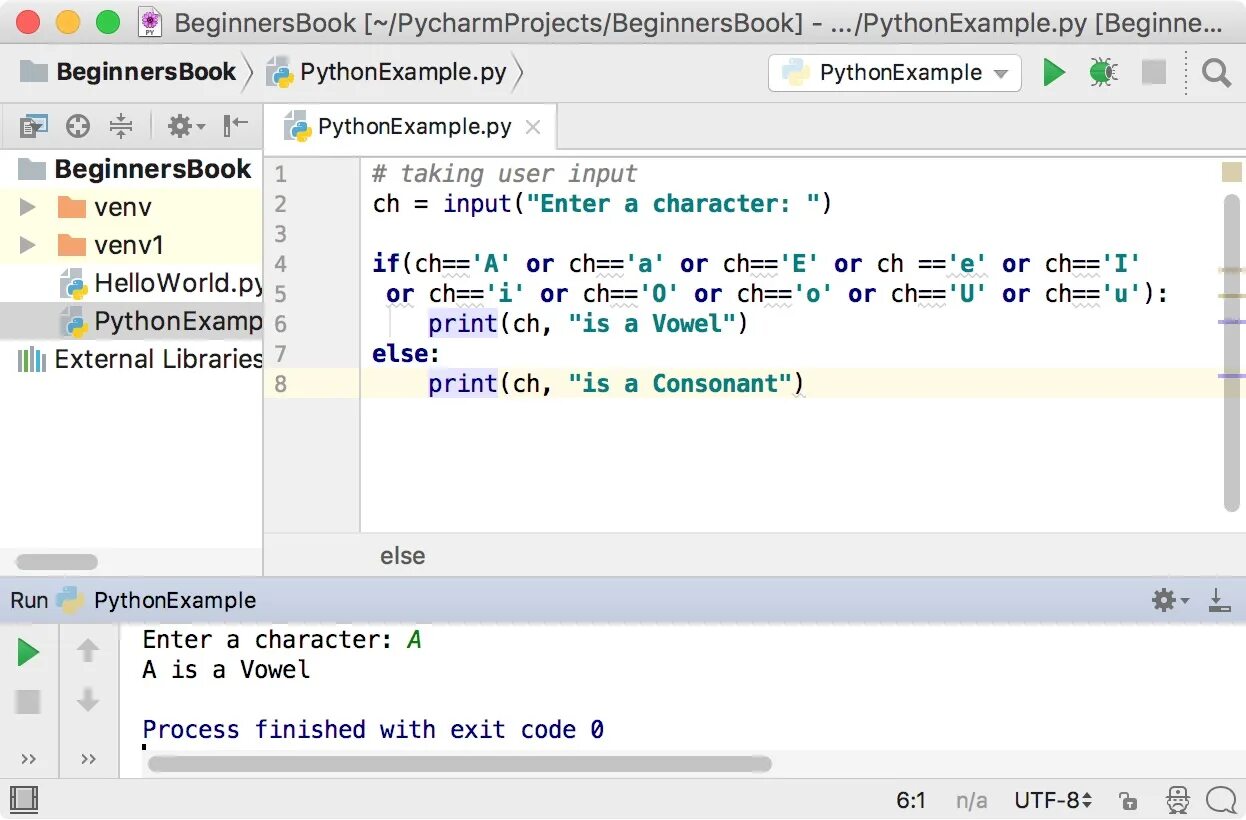
Task: Click the 6:1 caret position indicator
Action: point(911,800)
